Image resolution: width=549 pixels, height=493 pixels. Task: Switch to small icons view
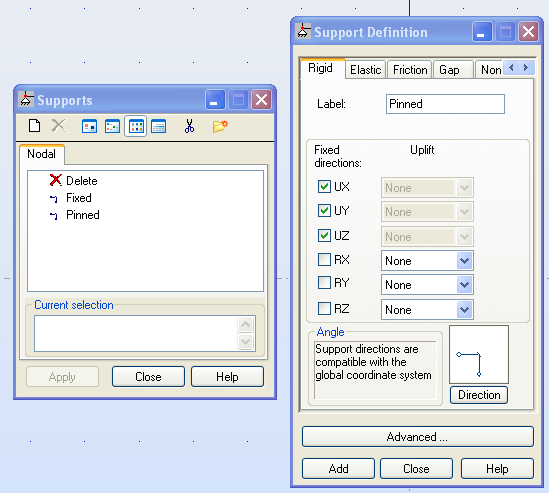(x=112, y=126)
